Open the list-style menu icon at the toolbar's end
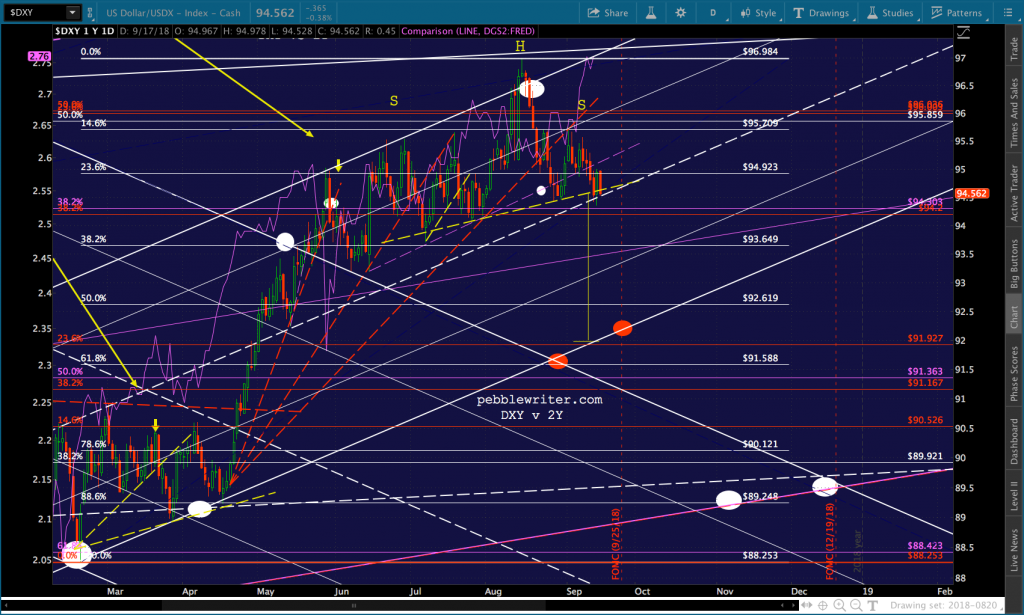 [x=1008, y=12]
